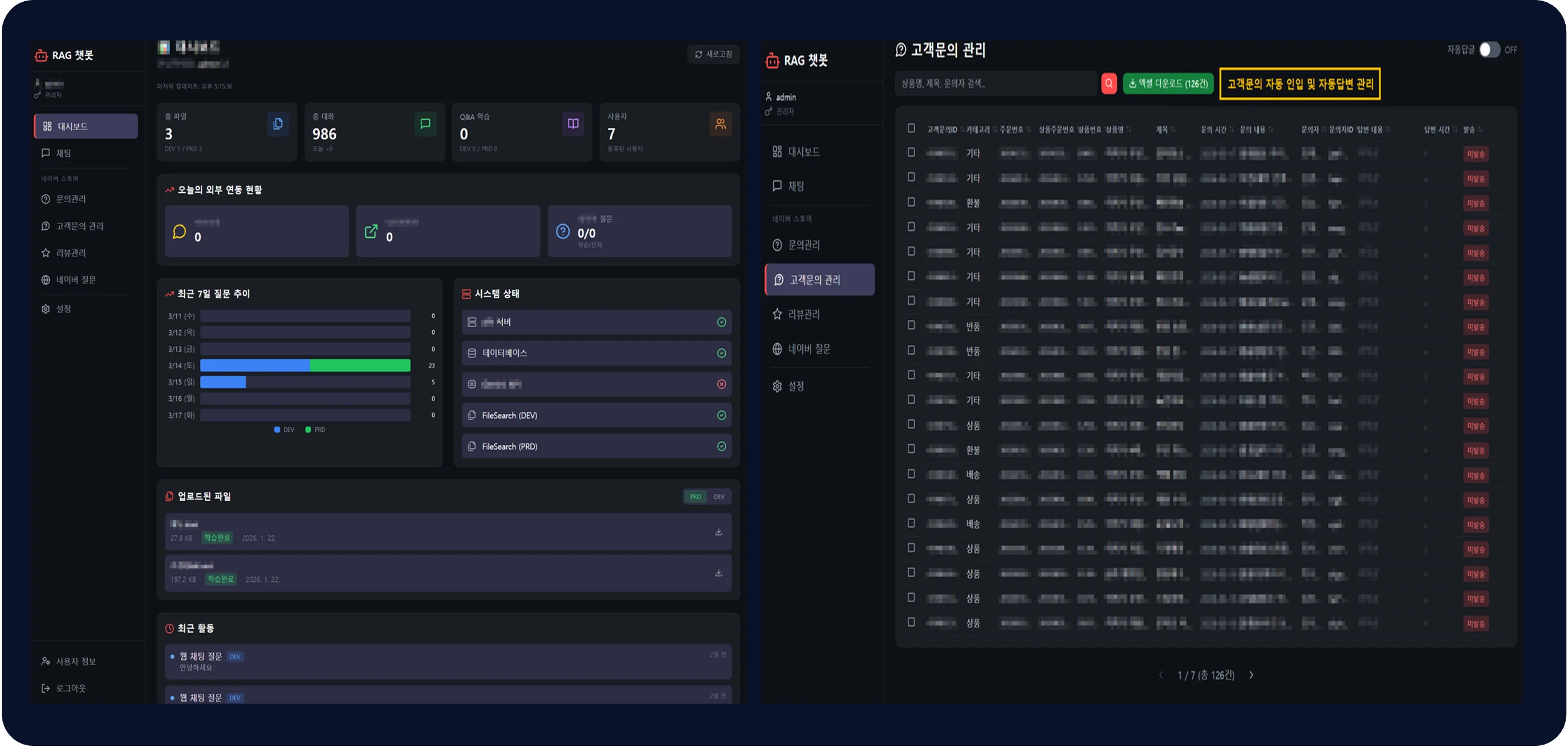Click the 상품명, 제목, 문의자 검색 input field
Image resolution: width=1568 pixels, height=747 pixels.
point(996,84)
